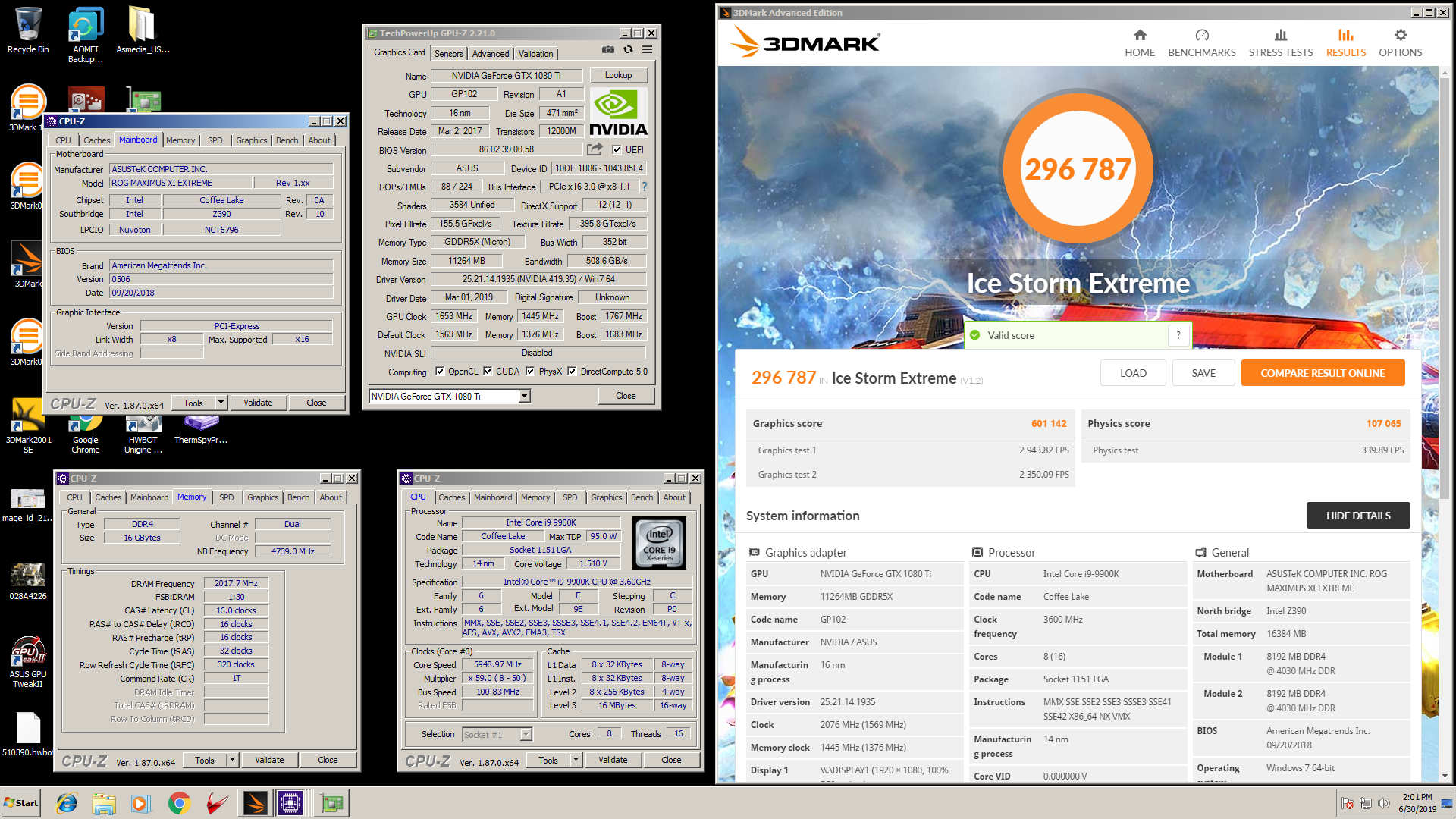Open 028A4226 image on desktop
Screen dimensions: 1456x819
point(28,582)
